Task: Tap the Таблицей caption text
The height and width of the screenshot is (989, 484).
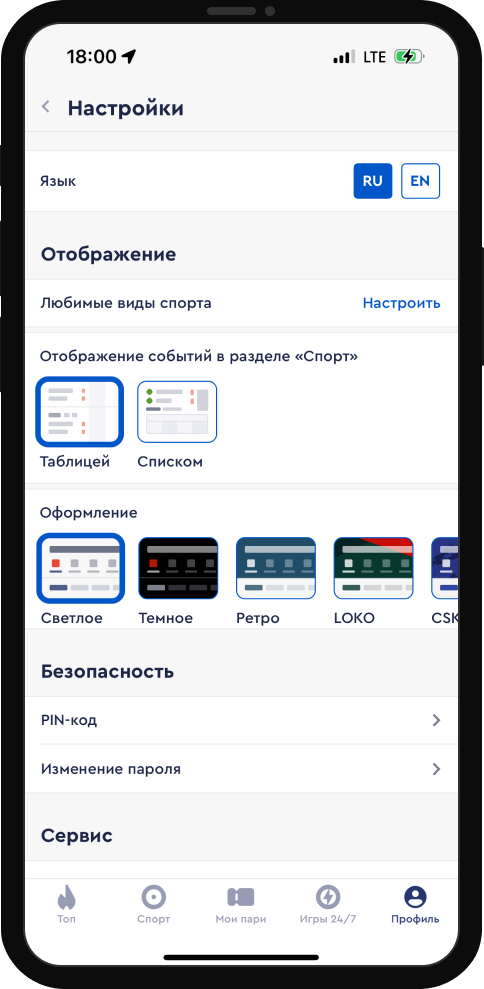Action: pyautogui.click(x=75, y=462)
